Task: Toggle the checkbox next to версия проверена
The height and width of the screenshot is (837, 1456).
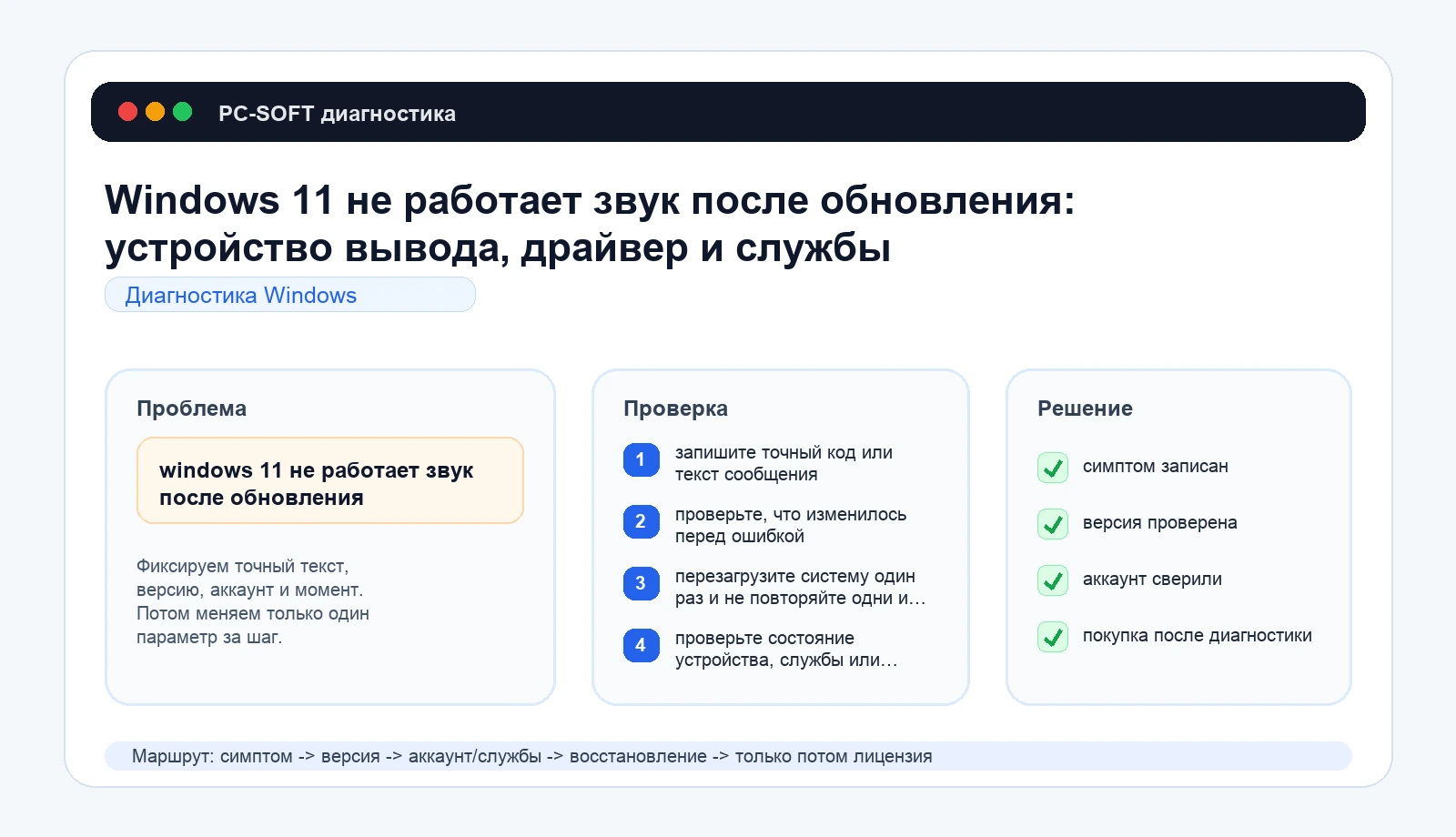Action: click(x=1053, y=523)
